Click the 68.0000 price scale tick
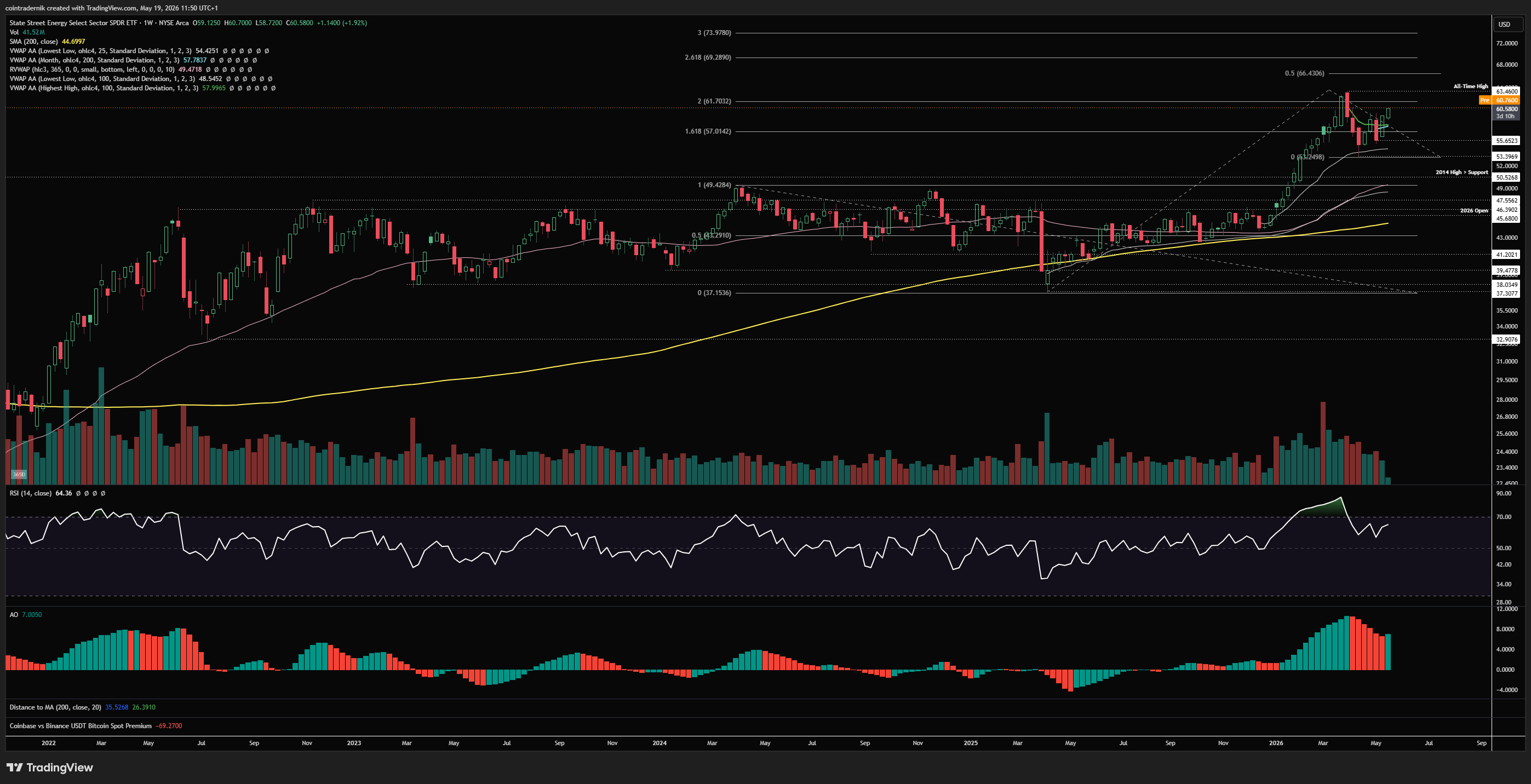1531x784 pixels. pyautogui.click(x=1507, y=65)
